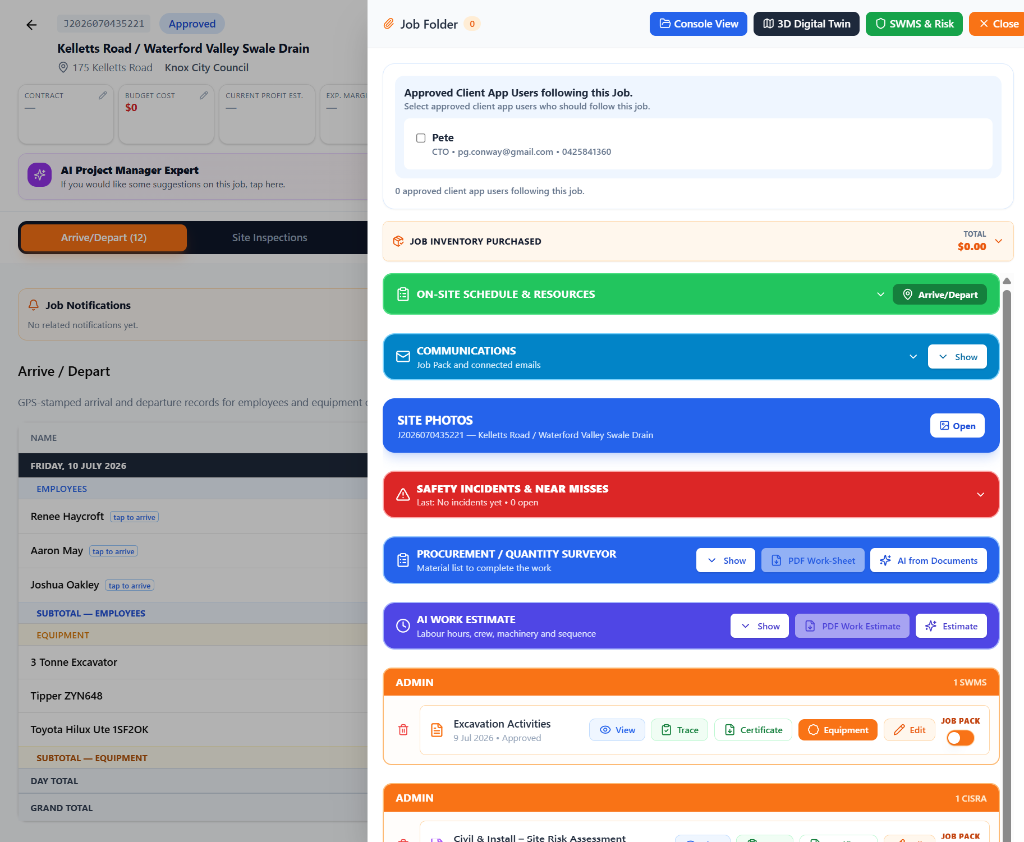The image size is (1024, 842).
Task: Click the AI Work Estimate clock icon
Action: click(403, 626)
